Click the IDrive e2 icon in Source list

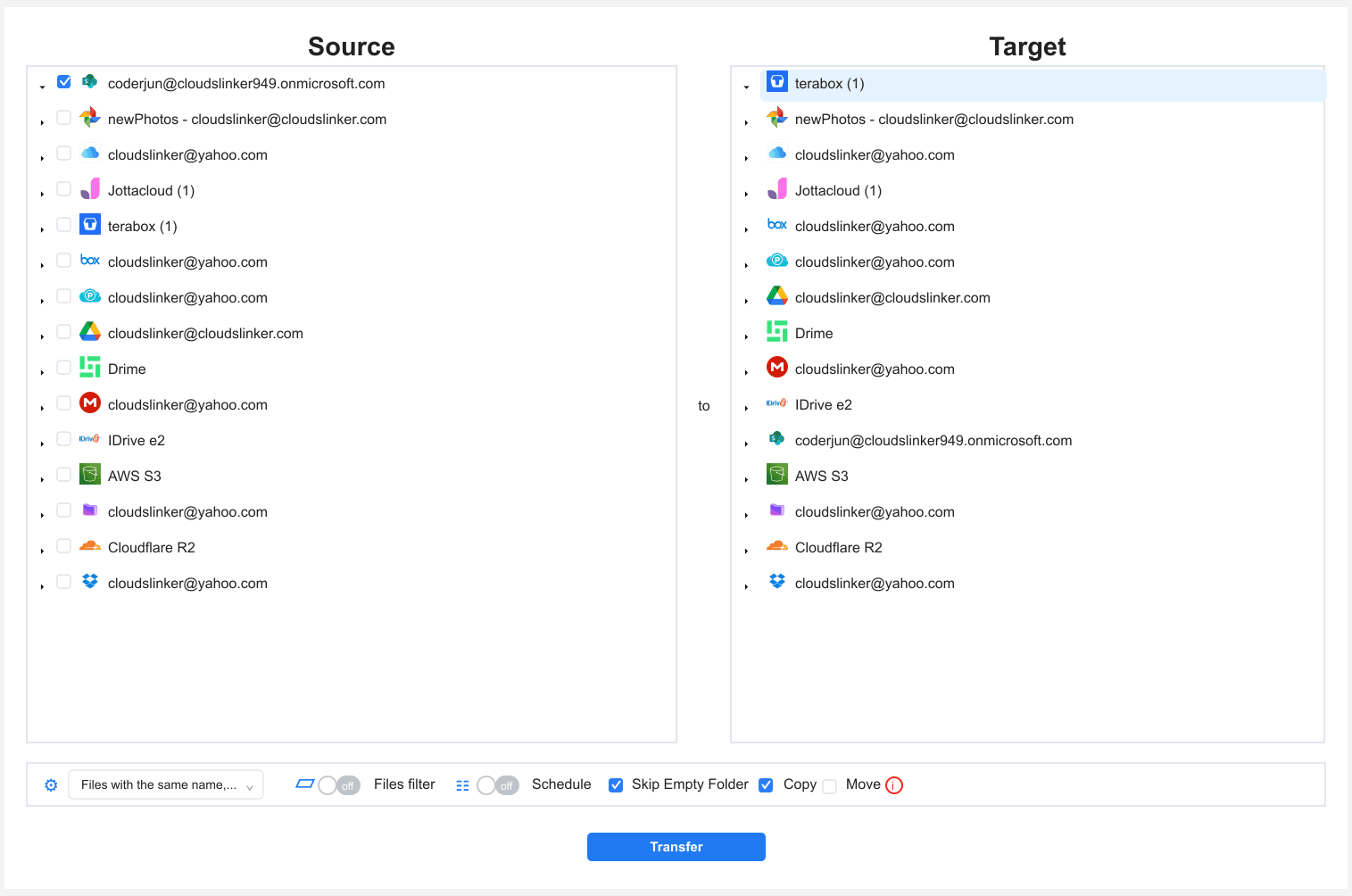pos(90,438)
